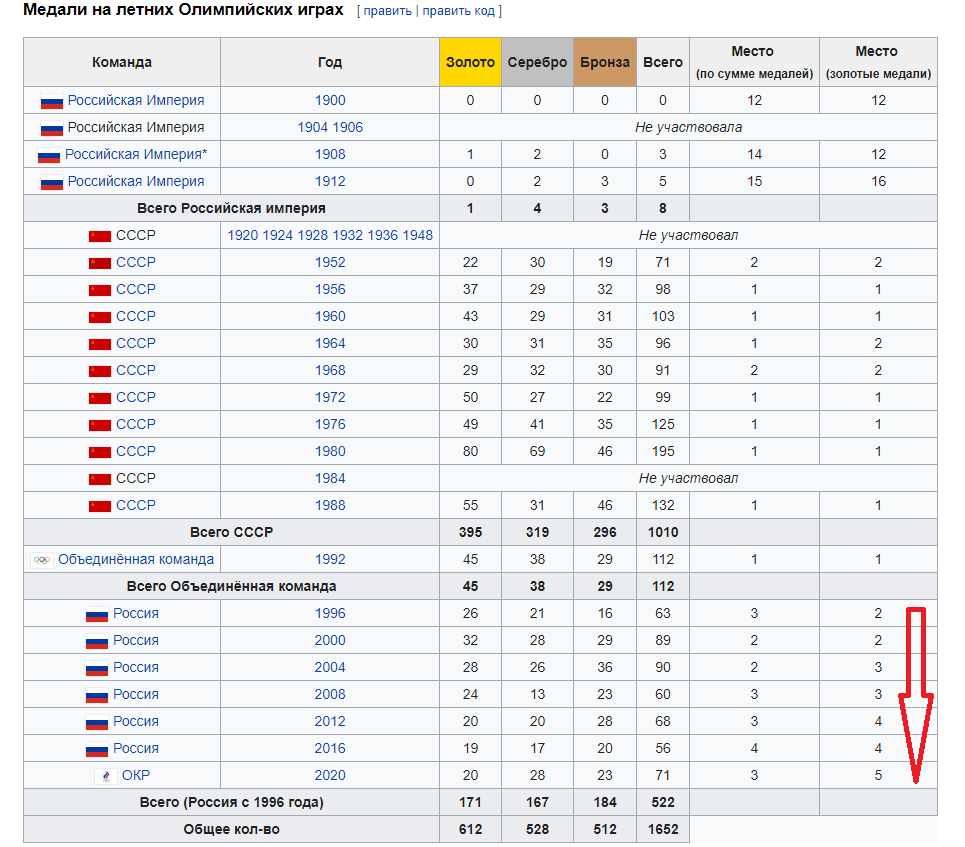Open the 1920 year link

(242, 235)
